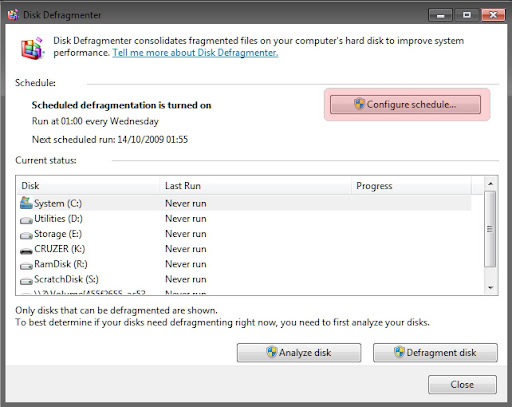Click Never run status for Storage (E:)
Image resolution: width=512 pixels, height=407 pixels.
click(186, 234)
